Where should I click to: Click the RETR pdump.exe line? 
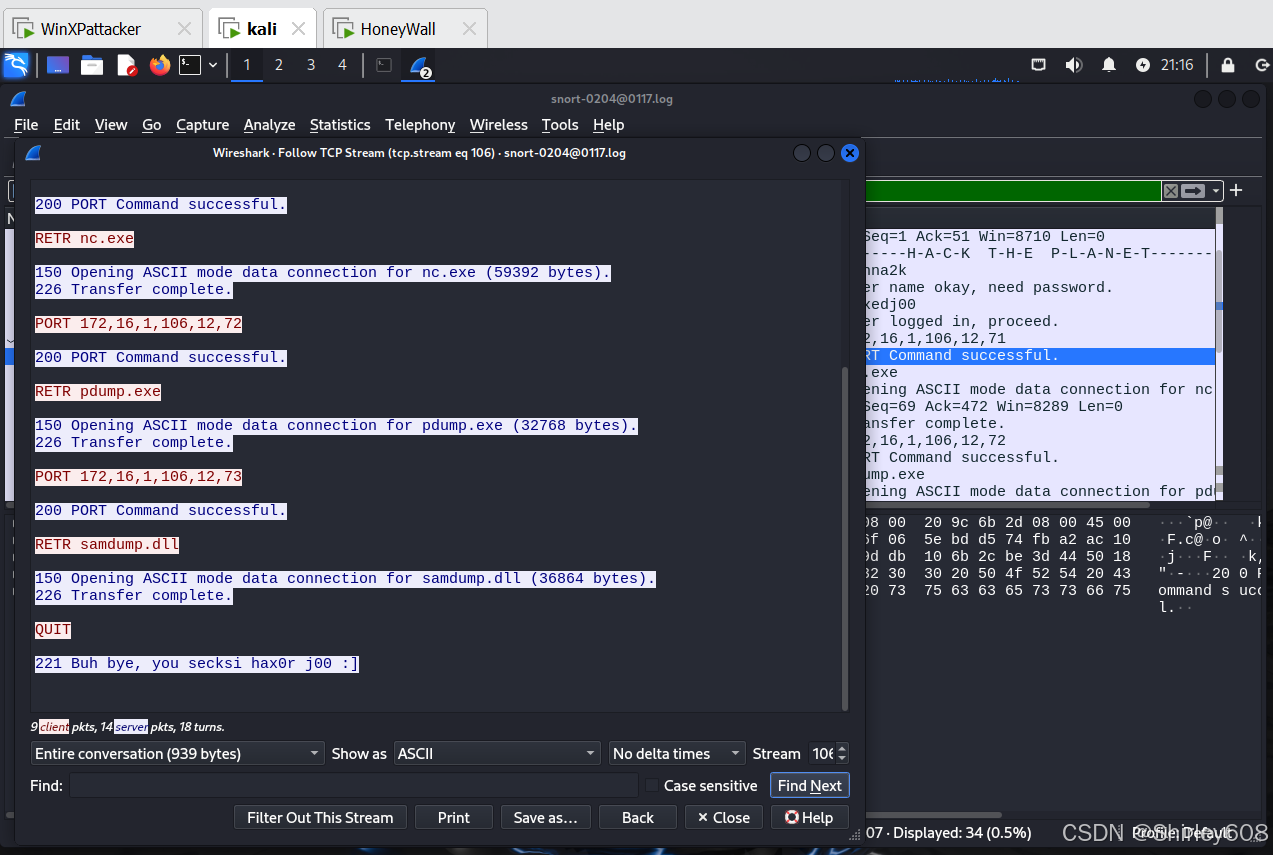pos(98,392)
